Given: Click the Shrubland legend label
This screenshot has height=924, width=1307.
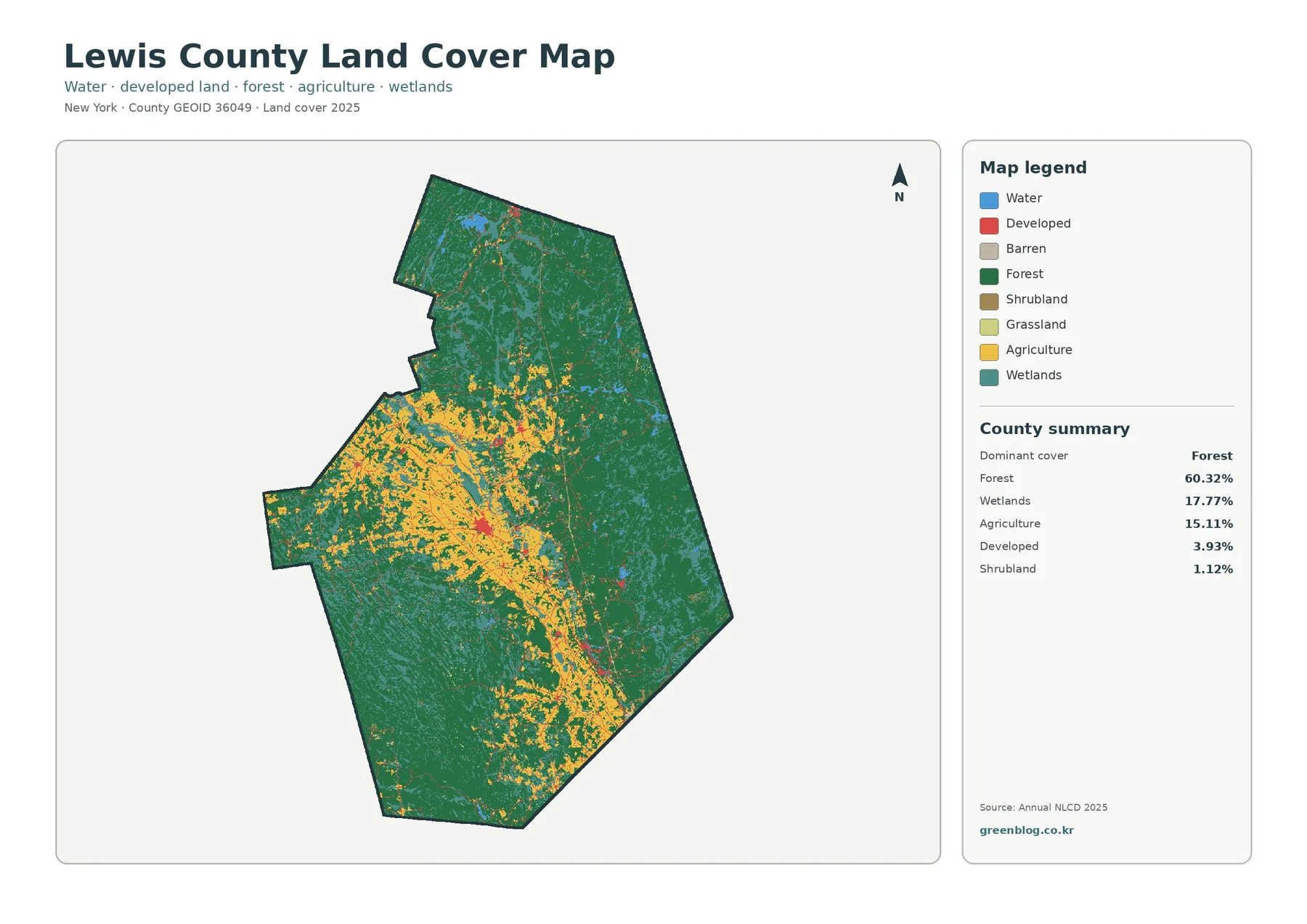Looking at the screenshot, I should click(1037, 300).
